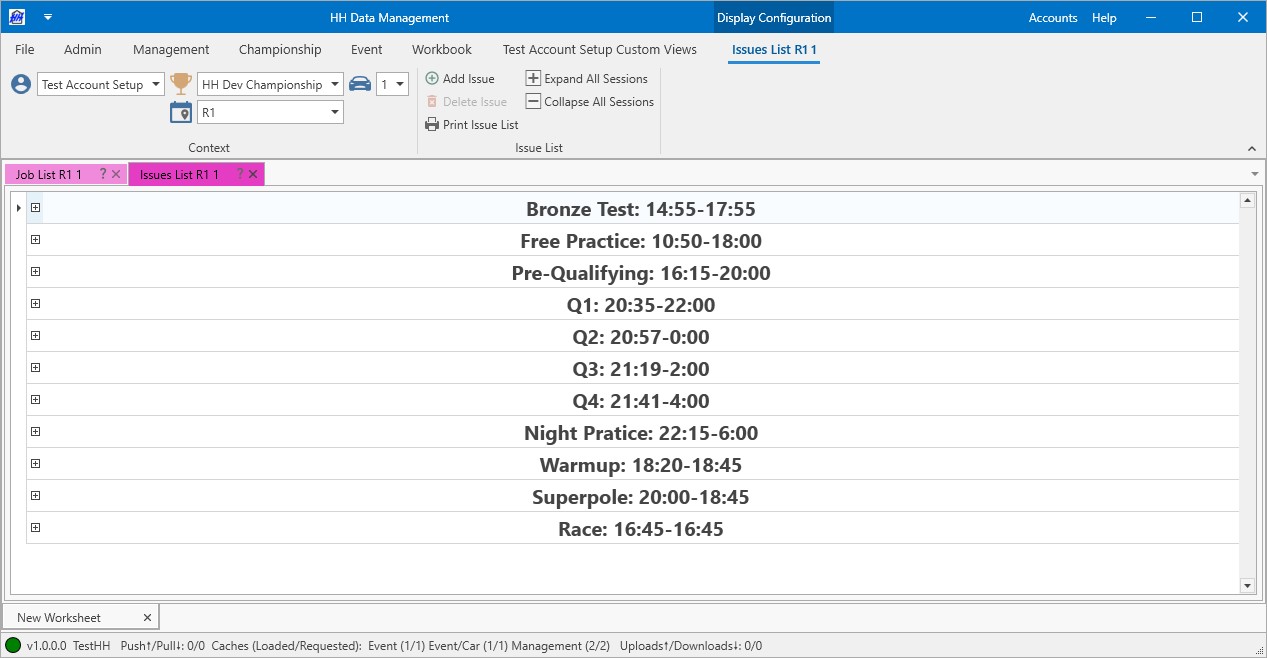Click the user account profile icon
The height and width of the screenshot is (658, 1267).
[21, 85]
